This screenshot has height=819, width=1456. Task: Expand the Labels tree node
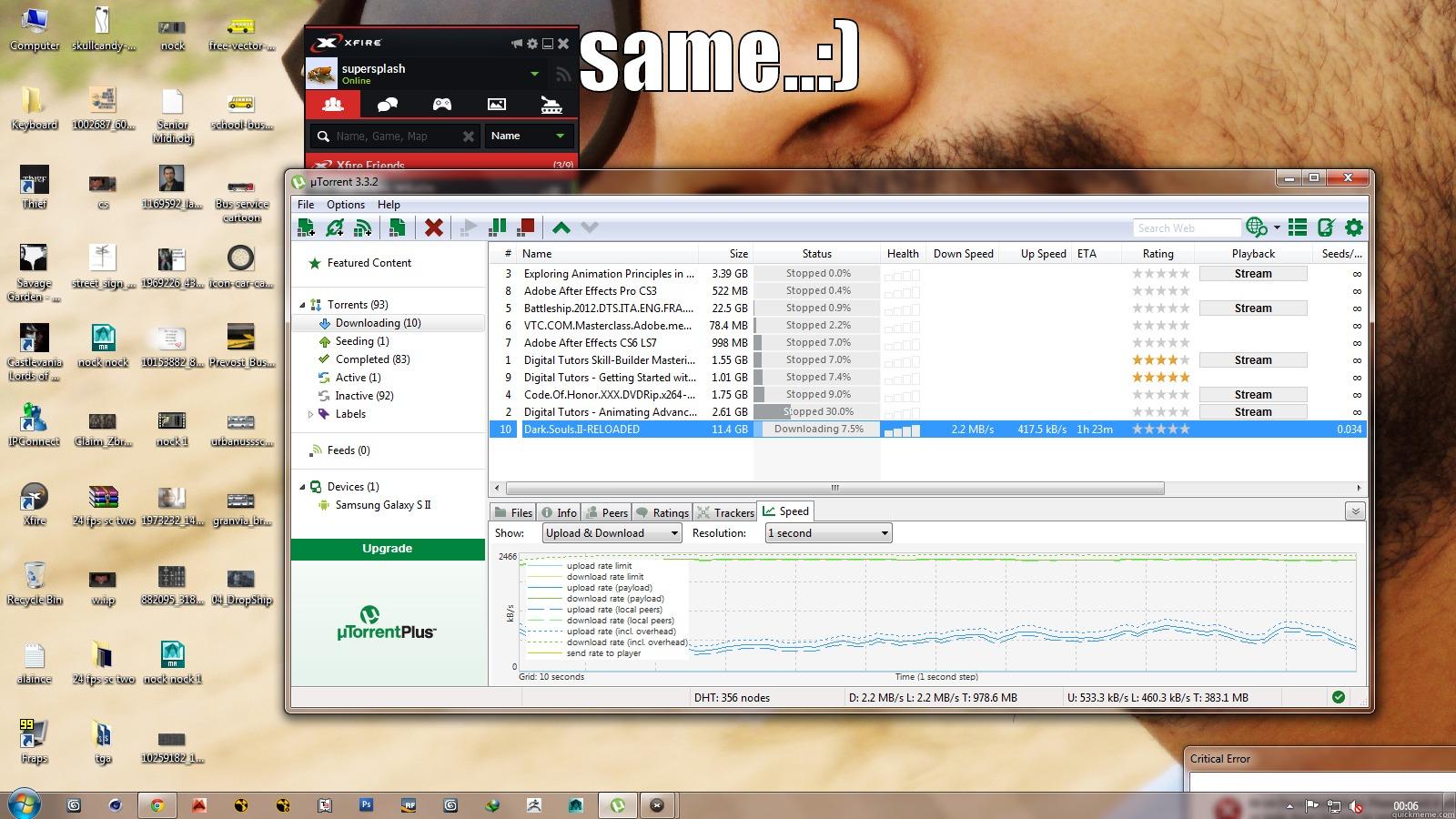310,414
